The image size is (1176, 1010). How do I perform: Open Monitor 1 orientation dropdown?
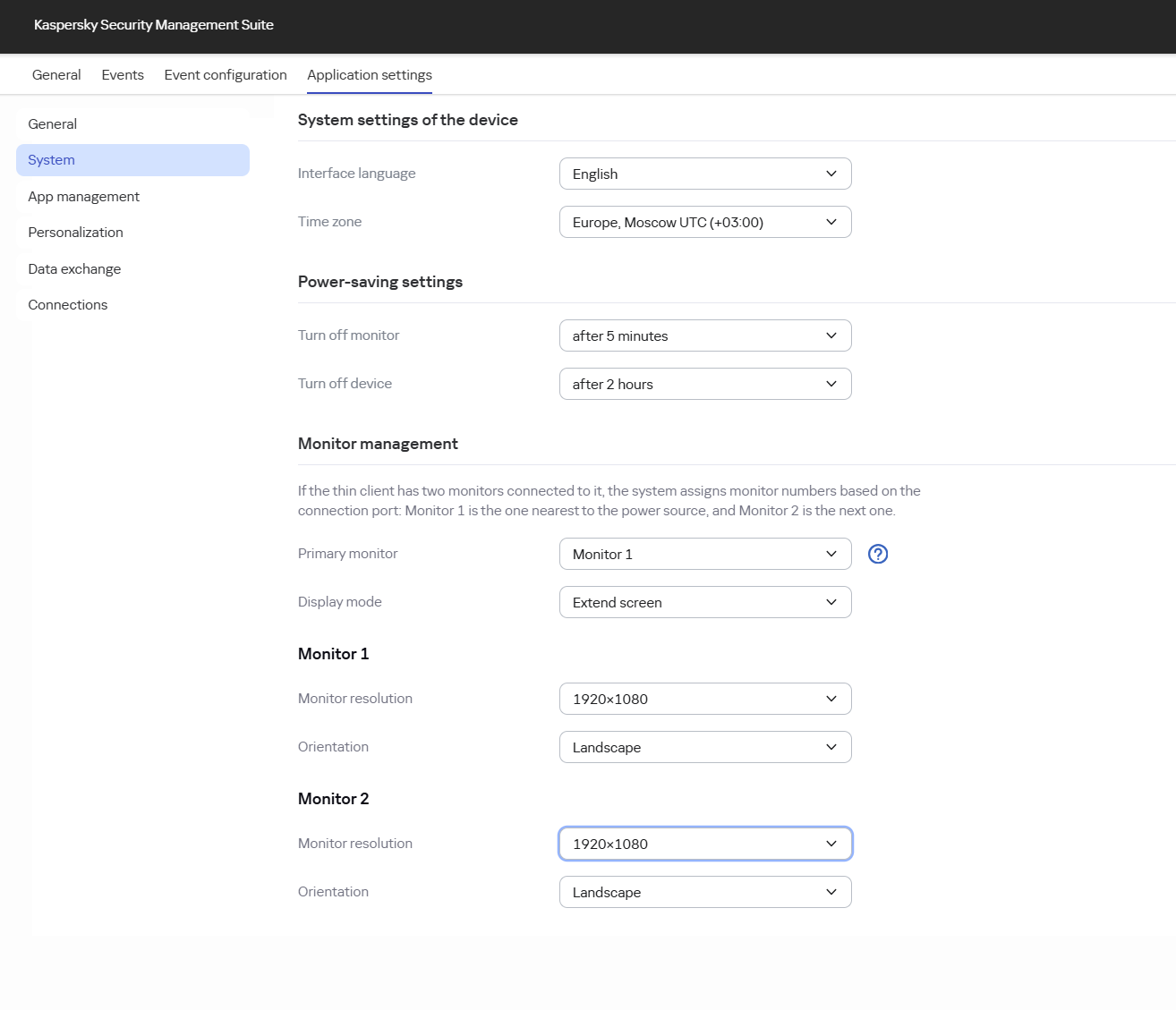click(x=705, y=747)
